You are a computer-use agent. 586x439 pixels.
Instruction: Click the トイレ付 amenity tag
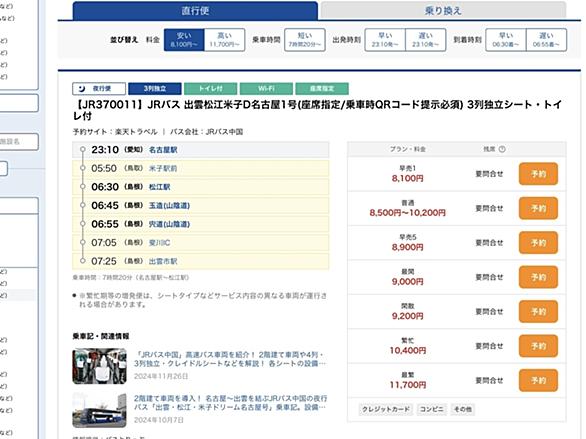pos(210,89)
